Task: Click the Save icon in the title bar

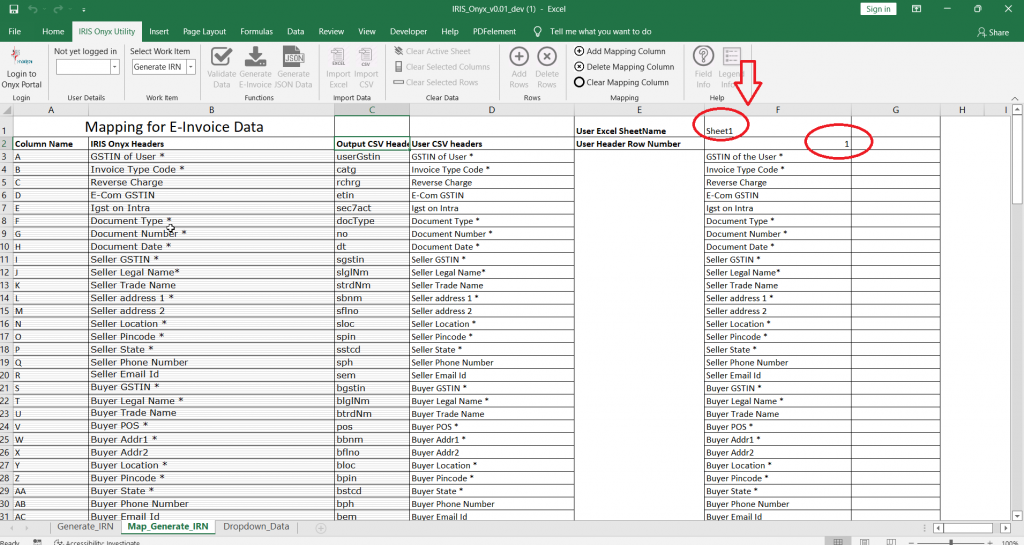Action: [x=14, y=9]
